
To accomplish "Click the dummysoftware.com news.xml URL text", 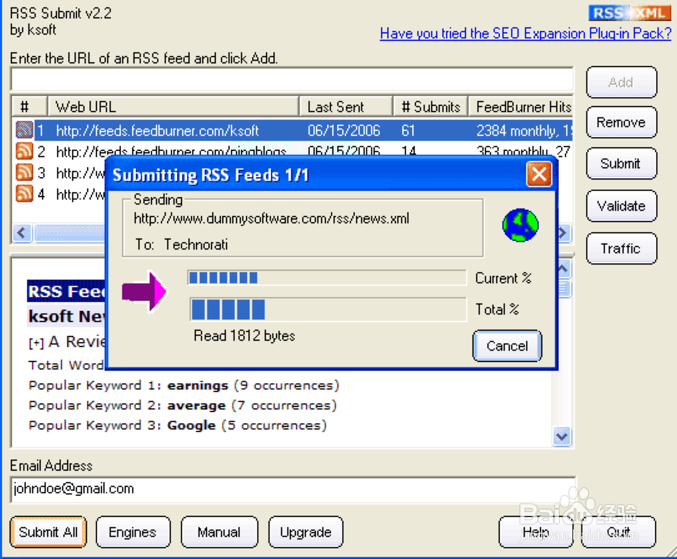I will [x=272, y=218].
